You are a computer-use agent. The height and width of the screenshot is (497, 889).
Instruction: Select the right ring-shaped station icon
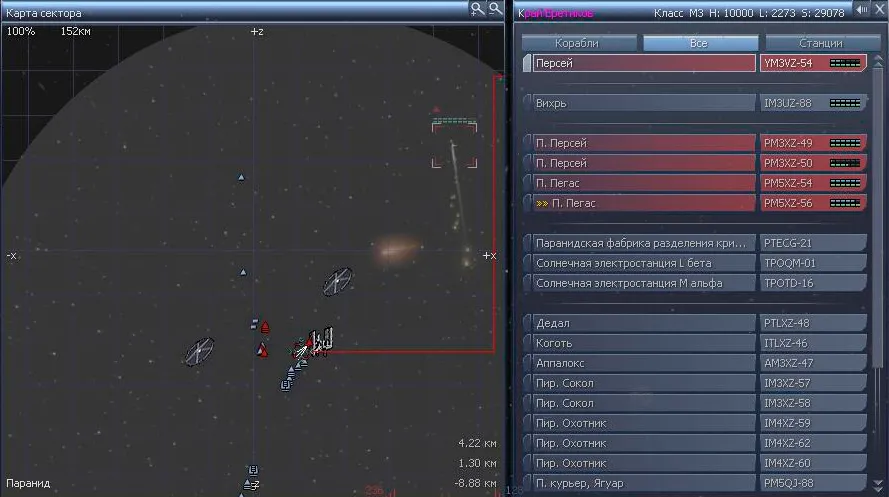pos(337,281)
